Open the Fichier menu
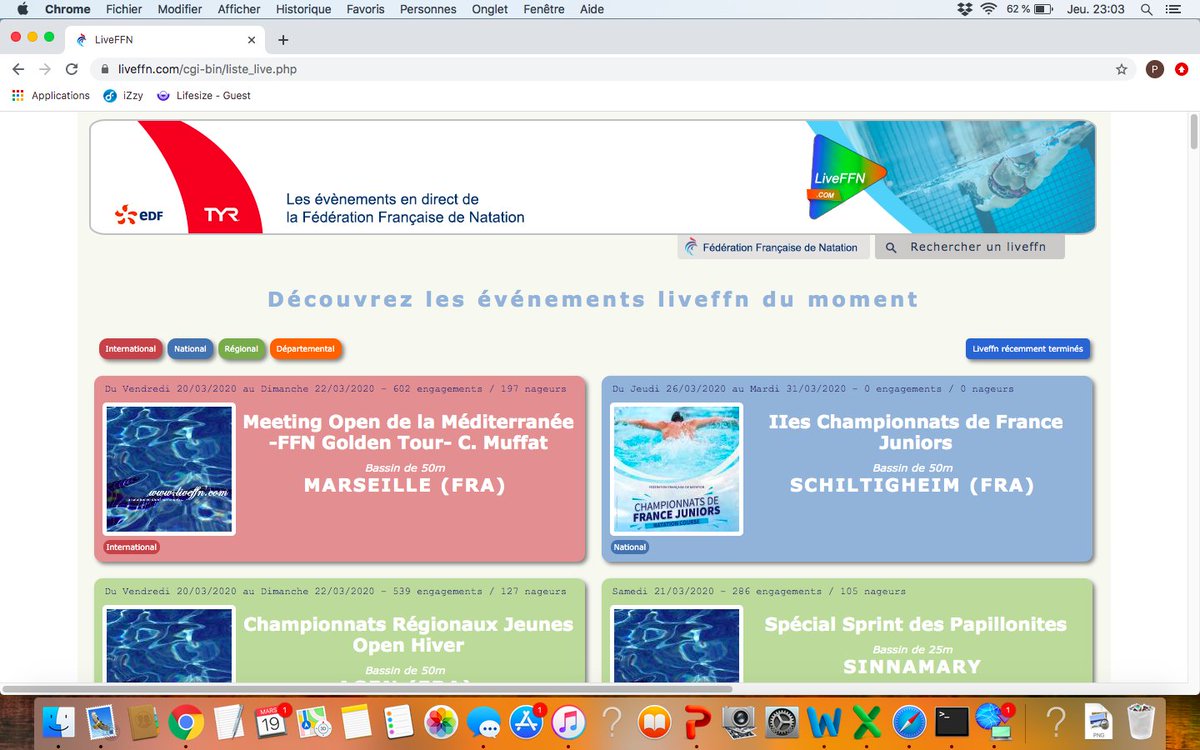Viewport: 1200px width, 750px height. pyautogui.click(x=123, y=9)
